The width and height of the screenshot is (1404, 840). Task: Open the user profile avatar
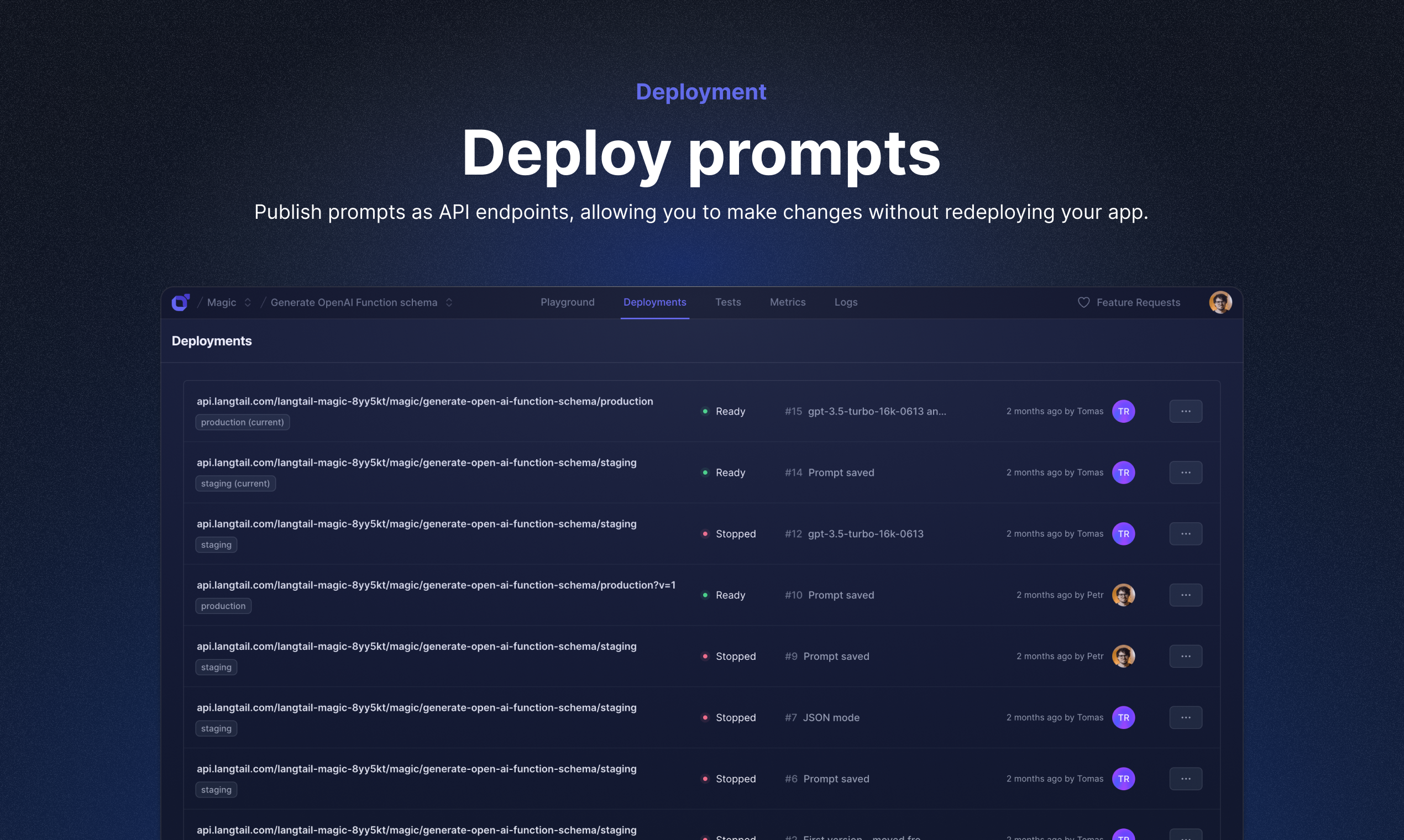1220,302
